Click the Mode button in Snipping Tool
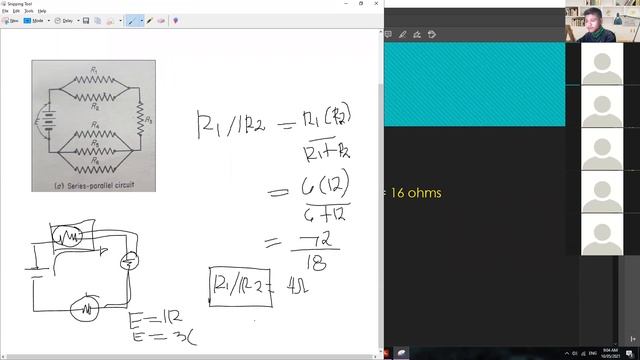This screenshot has height=360, width=640. [x=33, y=20]
